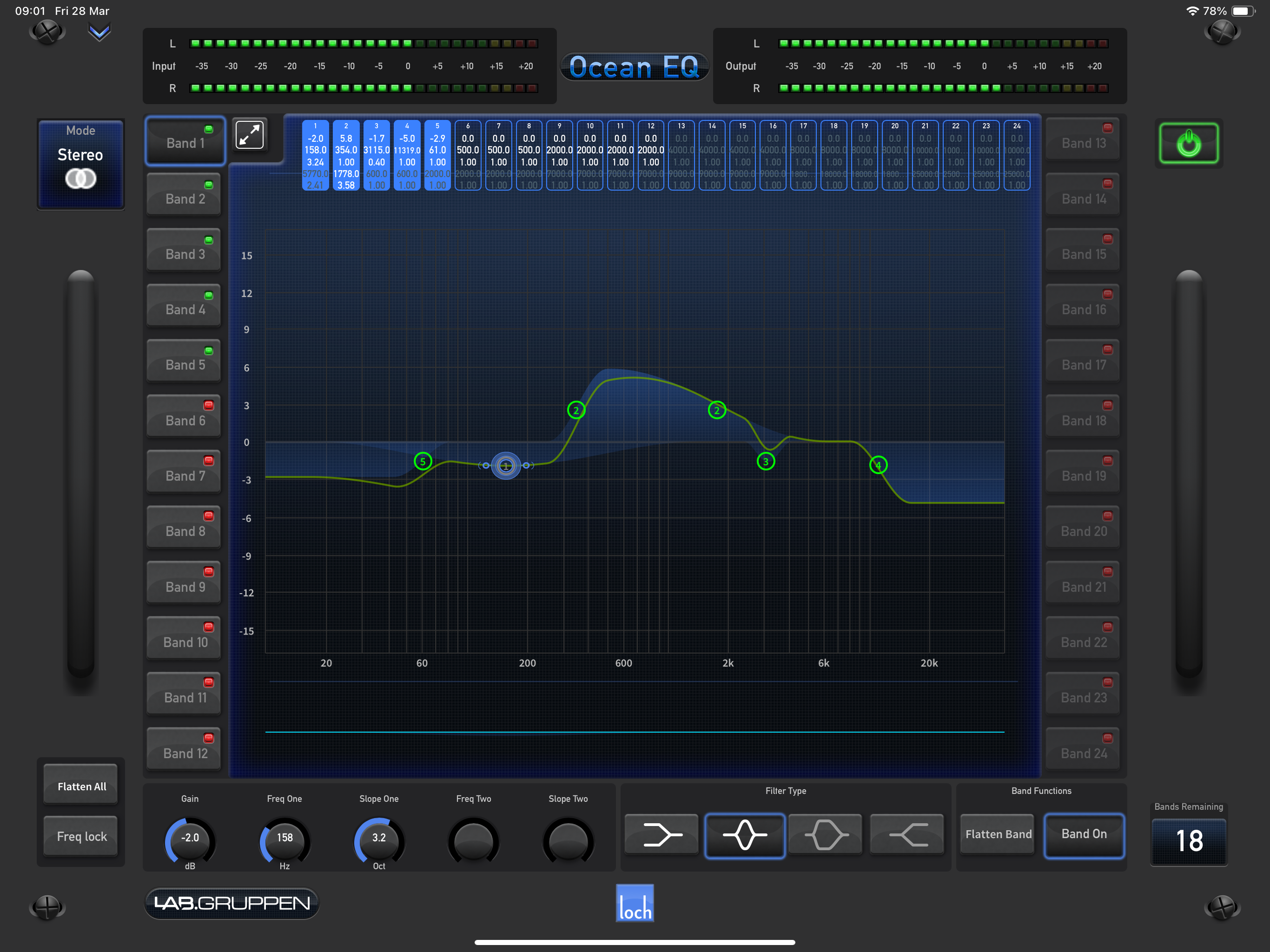Select node 5 on the EQ curve
1270x952 pixels.
[423, 461]
